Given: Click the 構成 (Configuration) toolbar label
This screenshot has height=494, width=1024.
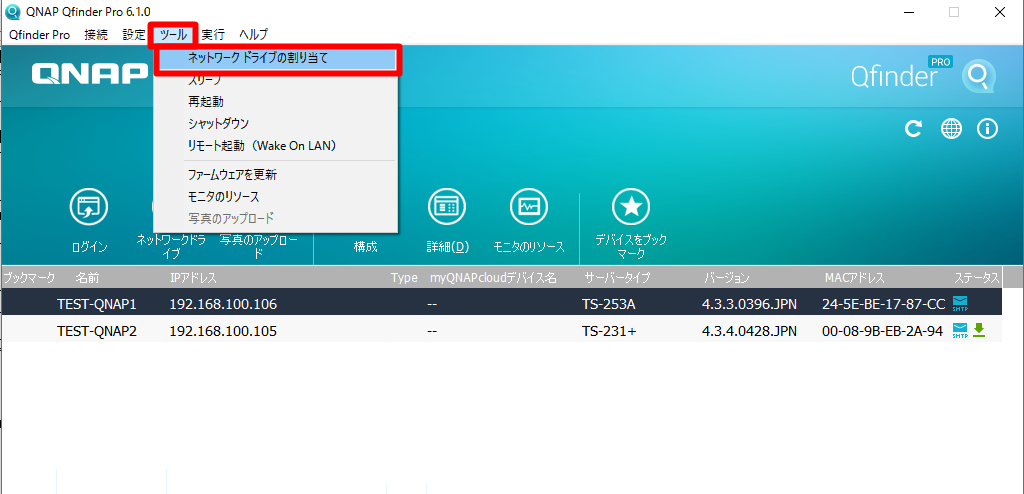Looking at the screenshot, I should coord(366,247).
